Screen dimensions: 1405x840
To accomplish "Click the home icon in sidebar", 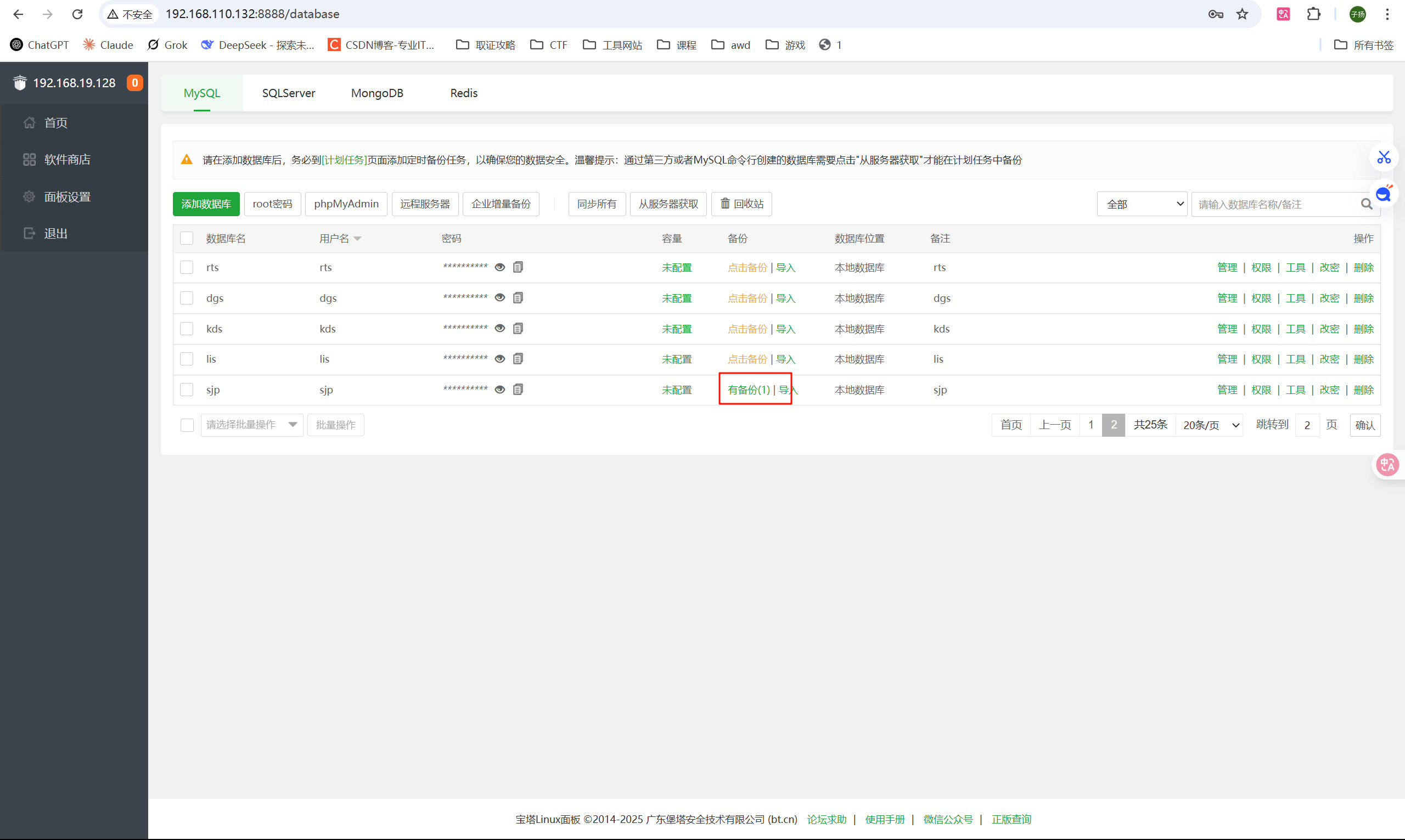I will pos(30,123).
